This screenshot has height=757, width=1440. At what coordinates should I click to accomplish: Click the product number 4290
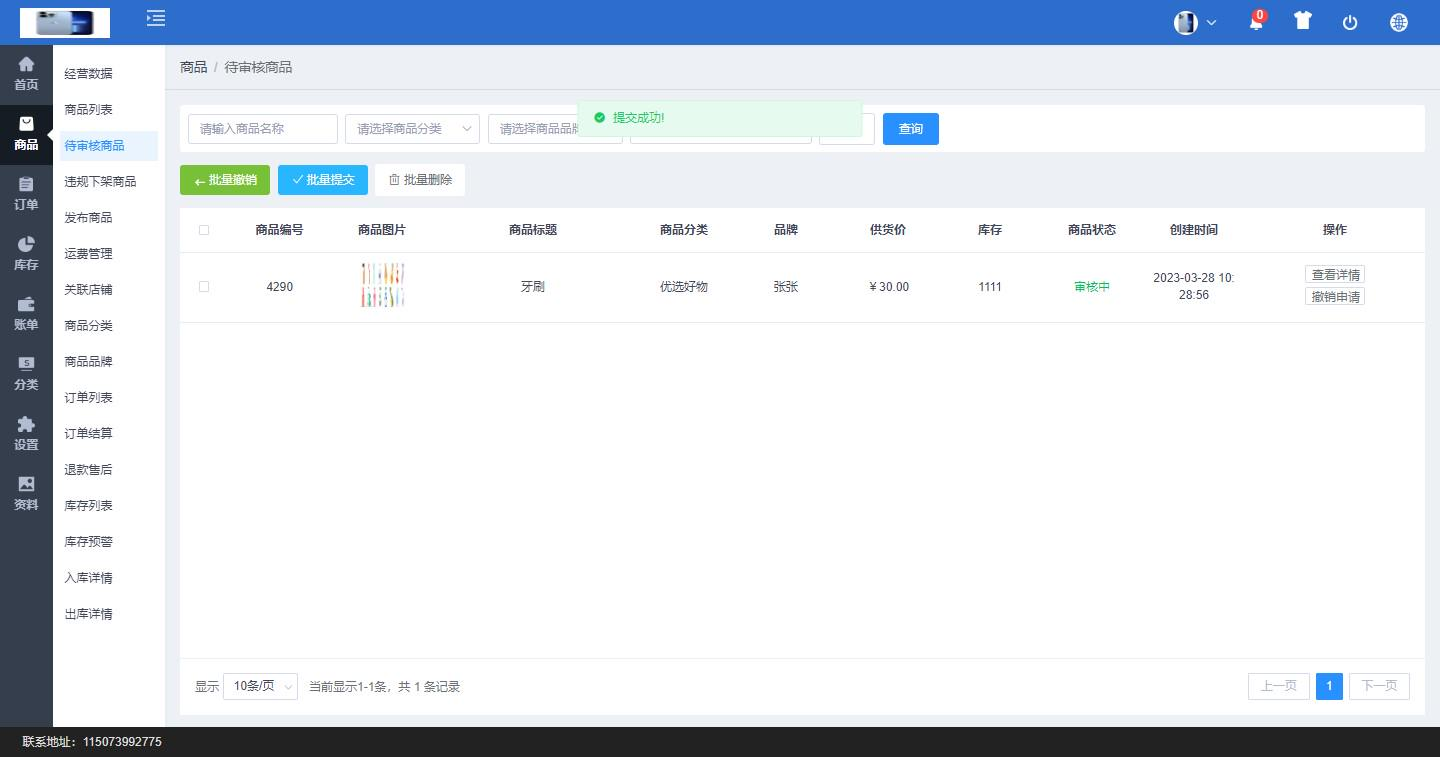tap(280, 287)
